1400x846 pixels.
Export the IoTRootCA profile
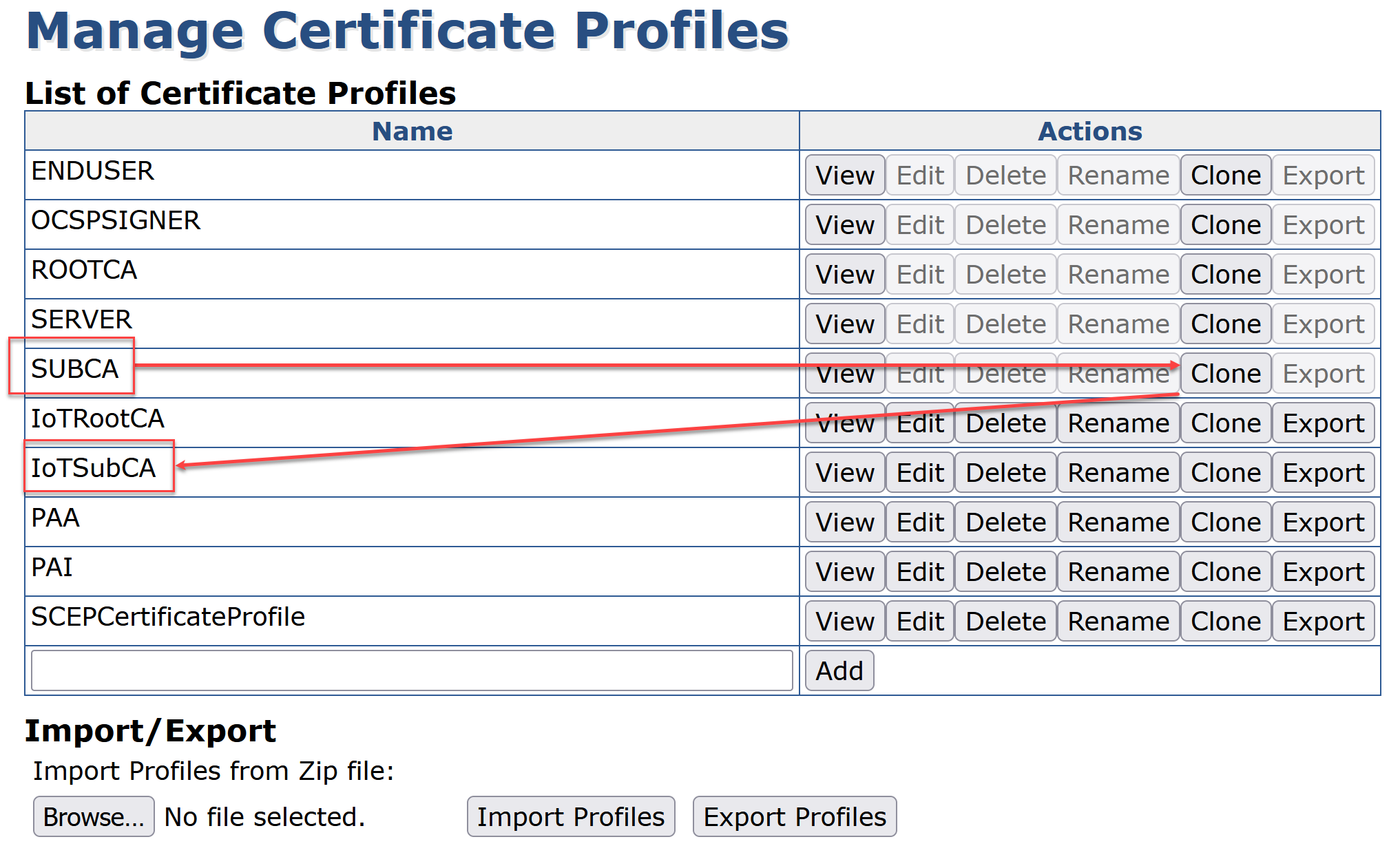[1323, 423]
